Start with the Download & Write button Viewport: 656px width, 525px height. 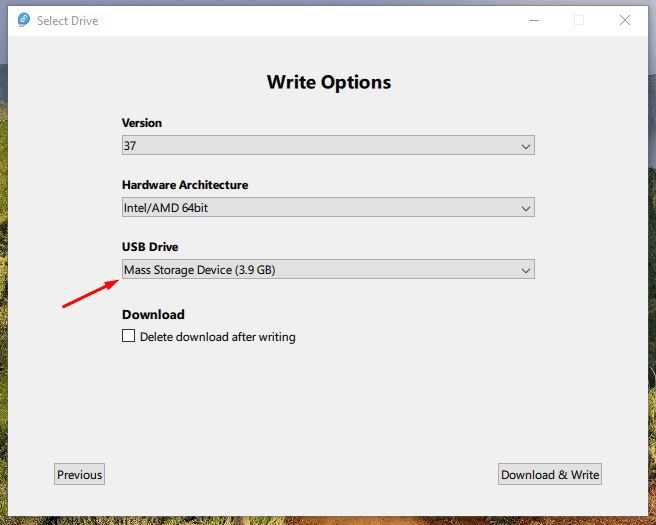coord(550,474)
